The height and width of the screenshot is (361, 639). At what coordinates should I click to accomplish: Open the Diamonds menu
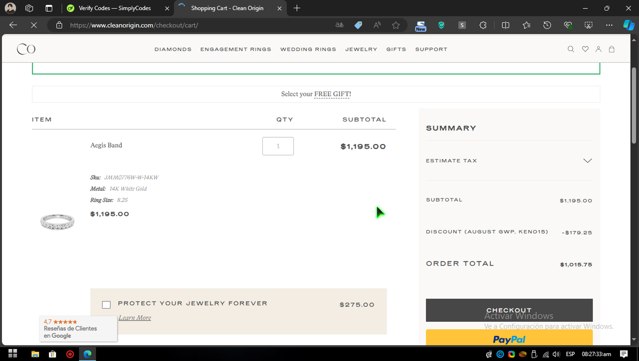coord(173,49)
